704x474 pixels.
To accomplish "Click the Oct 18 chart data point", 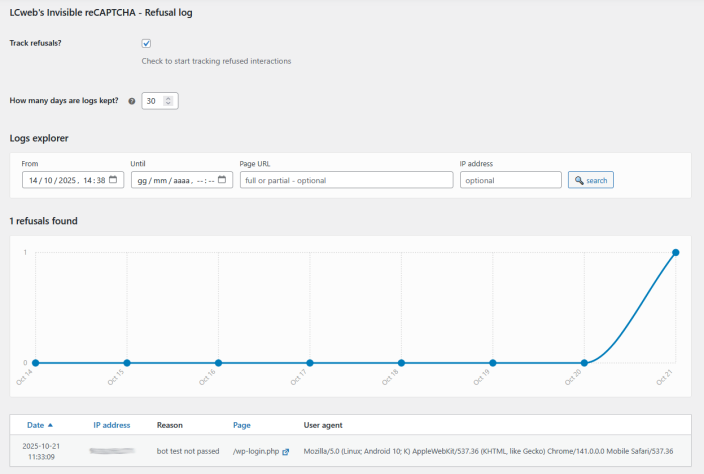I will pyautogui.click(x=401, y=362).
